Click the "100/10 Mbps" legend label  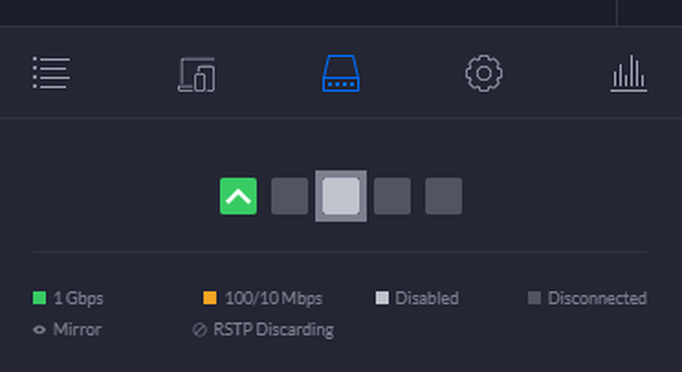(274, 298)
